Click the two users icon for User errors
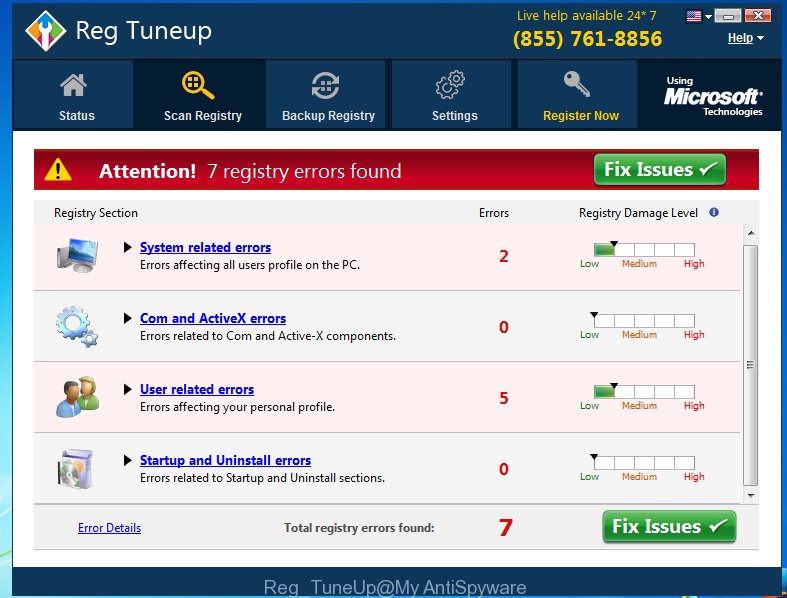This screenshot has height=598, width=787. pyautogui.click(x=77, y=397)
